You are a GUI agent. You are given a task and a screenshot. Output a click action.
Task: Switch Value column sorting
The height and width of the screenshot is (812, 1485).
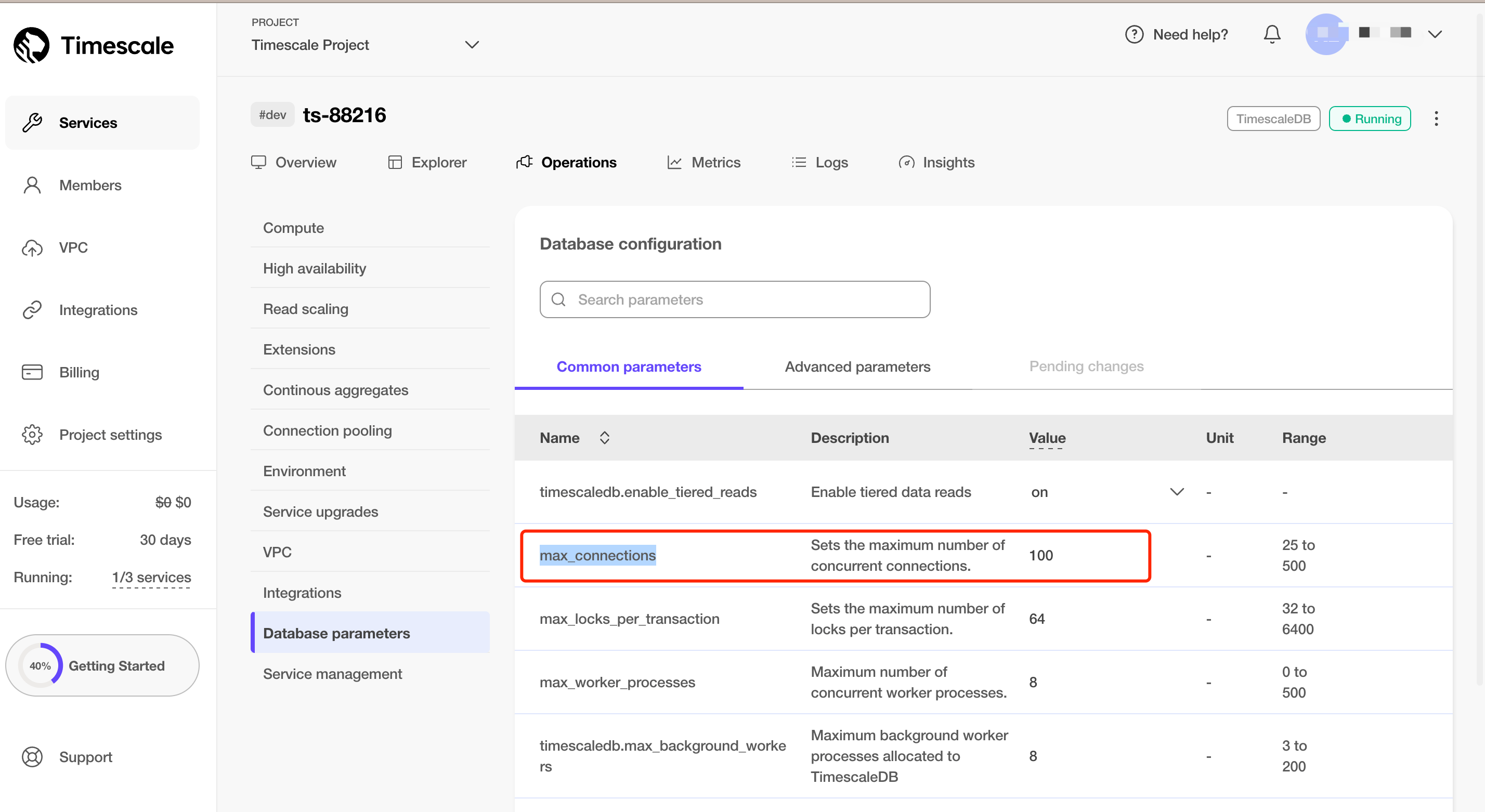(1047, 438)
